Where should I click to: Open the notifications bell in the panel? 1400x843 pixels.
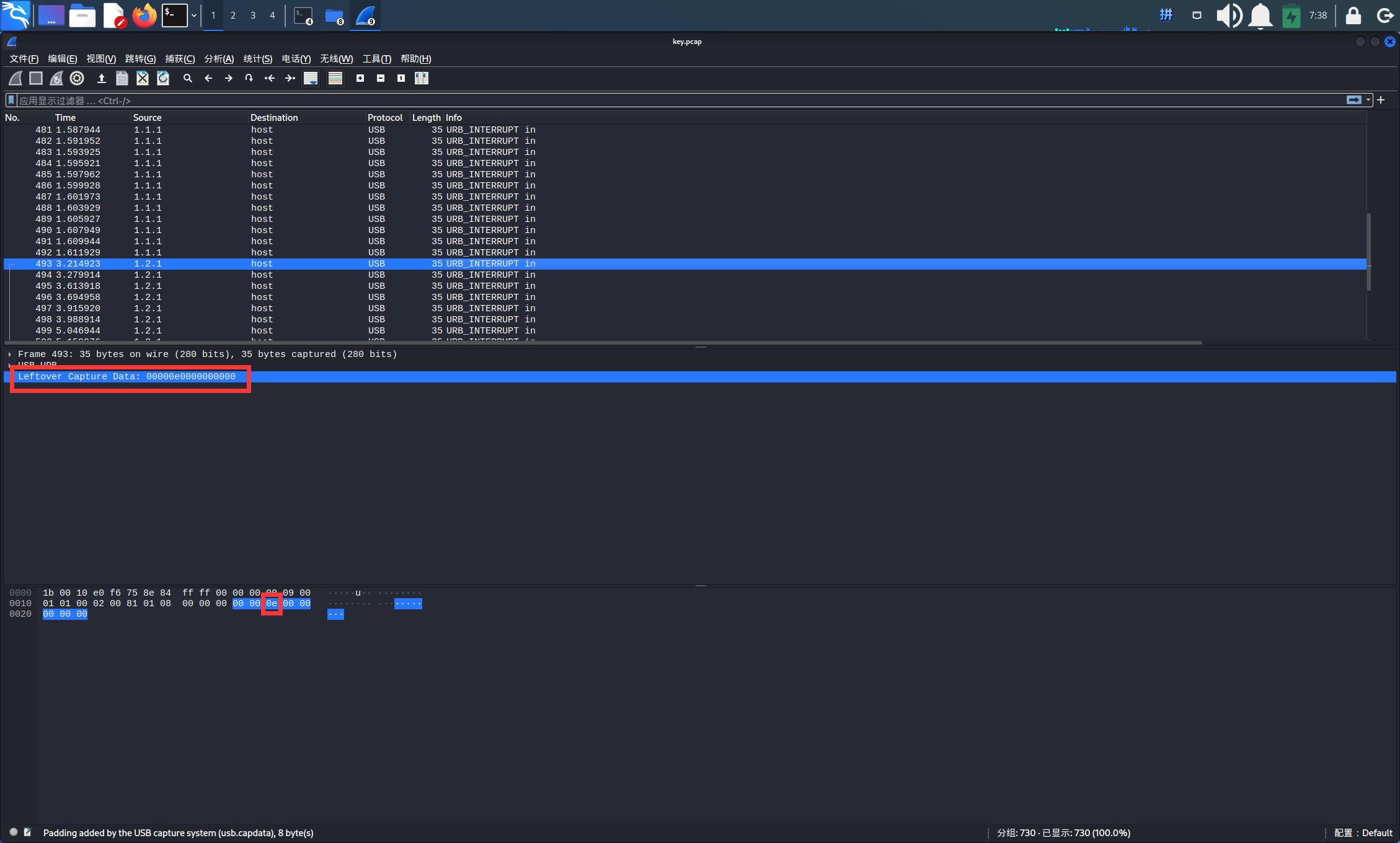tap(1260, 15)
